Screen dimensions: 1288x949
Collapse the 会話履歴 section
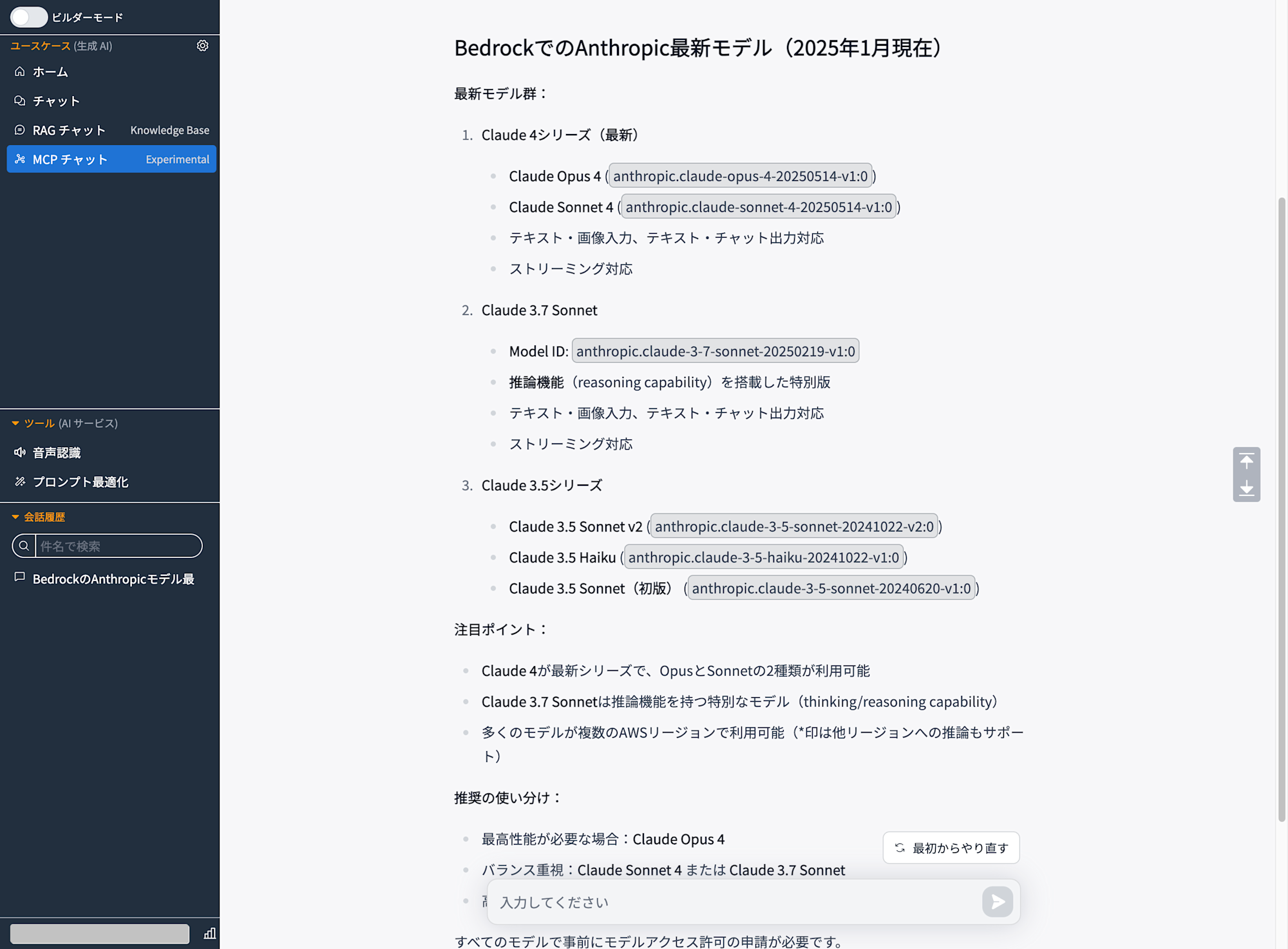click(39, 517)
